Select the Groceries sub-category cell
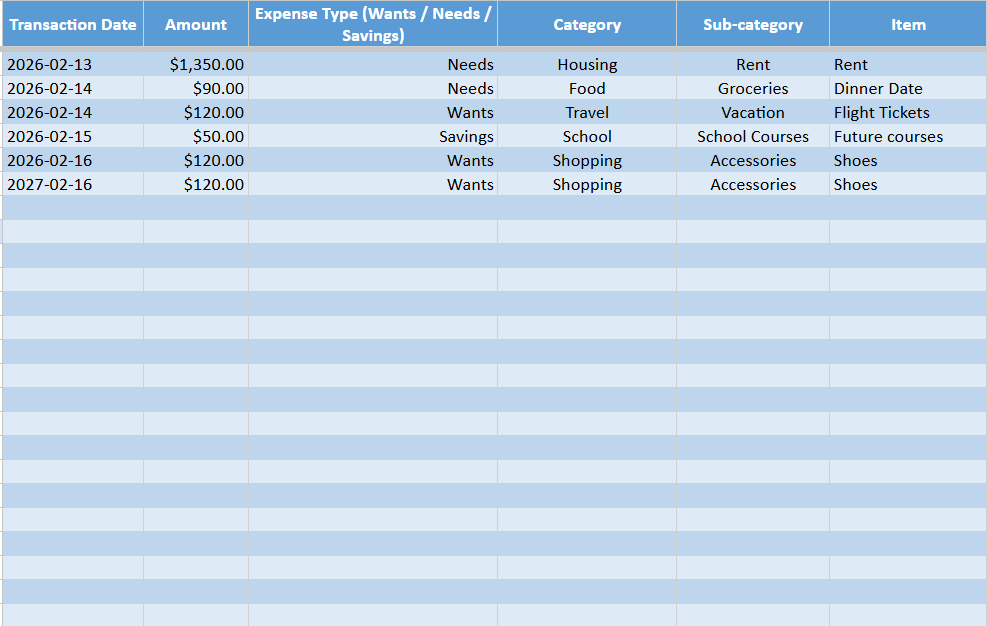Viewport: 987px width, 626px height. pos(753,88)
